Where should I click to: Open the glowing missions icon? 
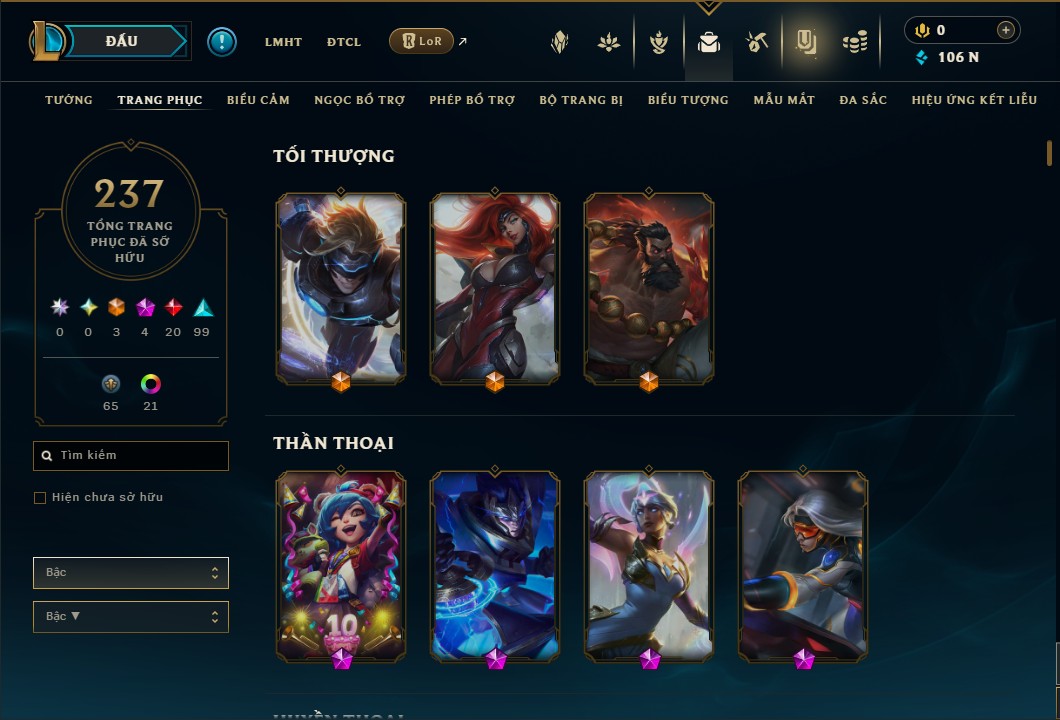(x=806, y=43)
